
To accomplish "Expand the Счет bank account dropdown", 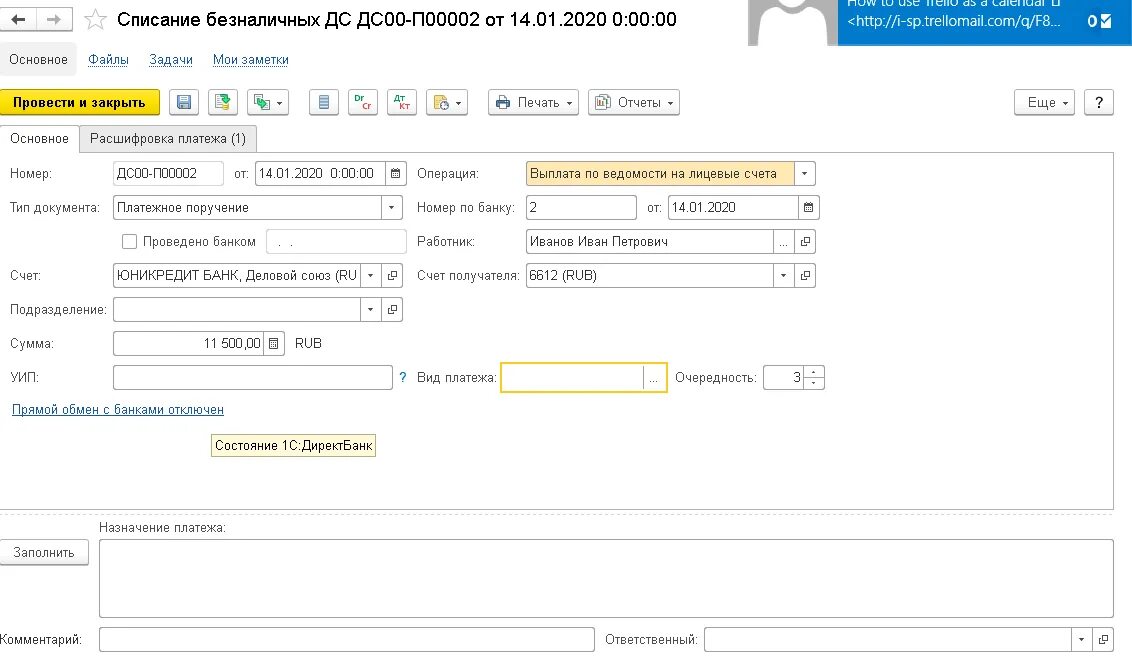I will coord(370,275).
